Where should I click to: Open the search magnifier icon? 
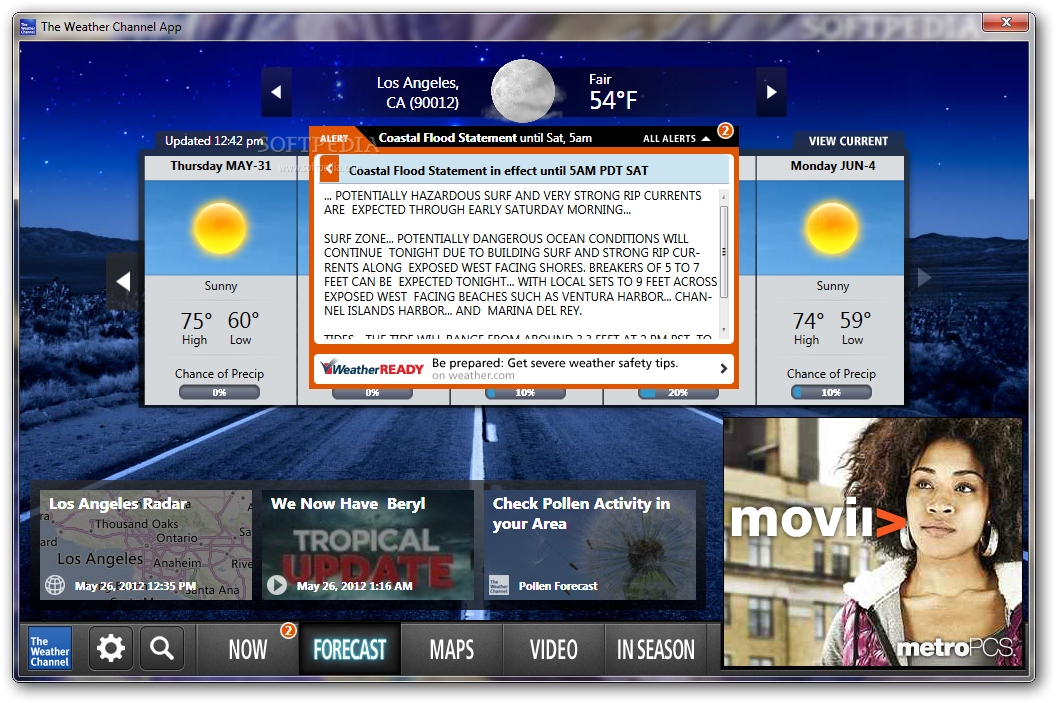pyautogui.click(x=162, y=648)
